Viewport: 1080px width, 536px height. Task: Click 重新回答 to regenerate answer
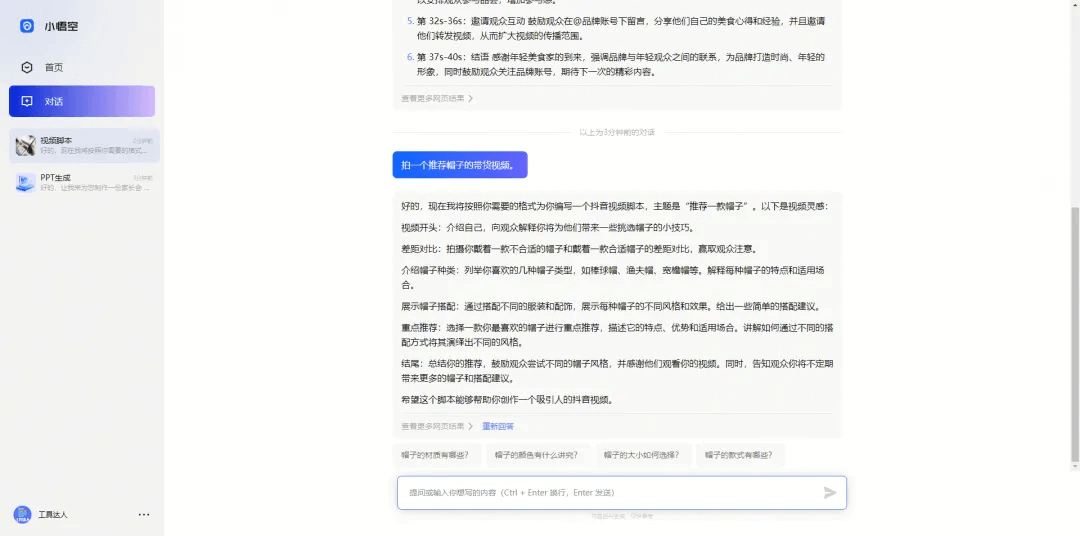(498, 426)
